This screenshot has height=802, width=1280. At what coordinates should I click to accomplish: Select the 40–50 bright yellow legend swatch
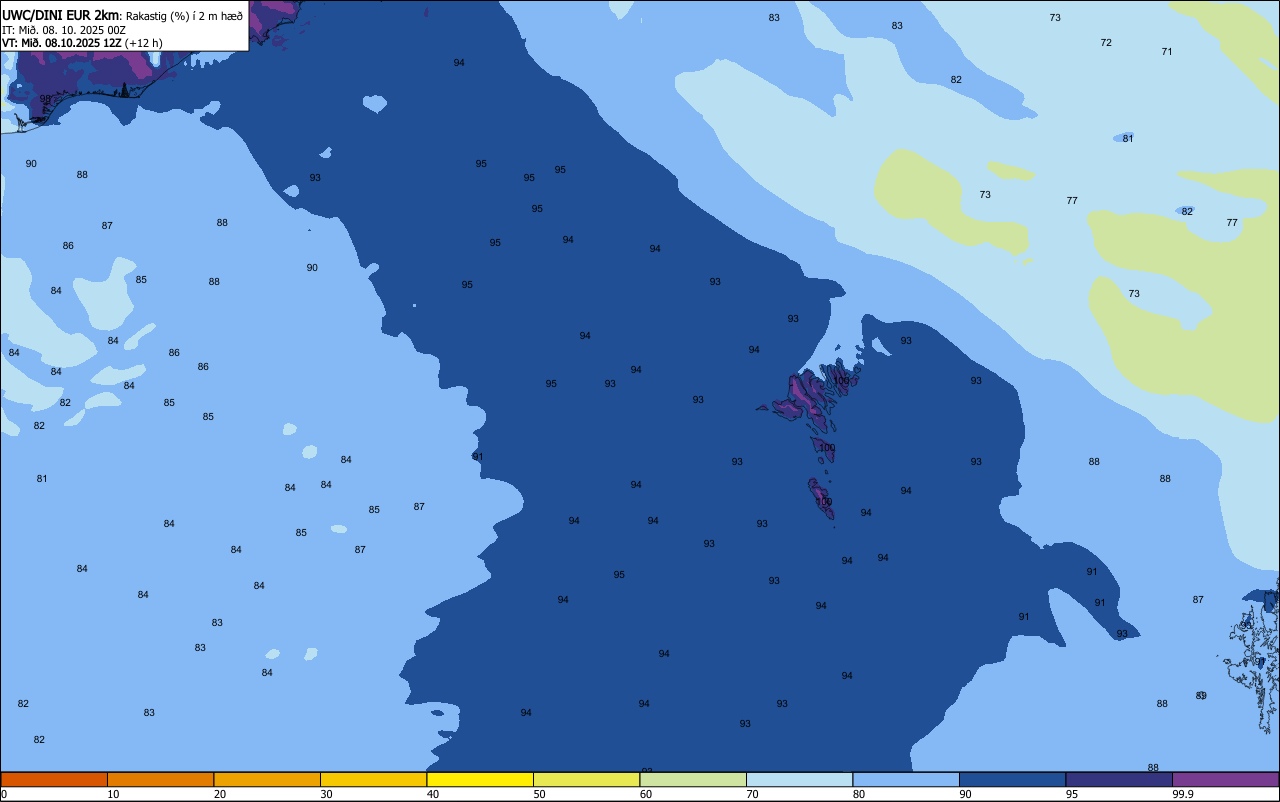480,779
